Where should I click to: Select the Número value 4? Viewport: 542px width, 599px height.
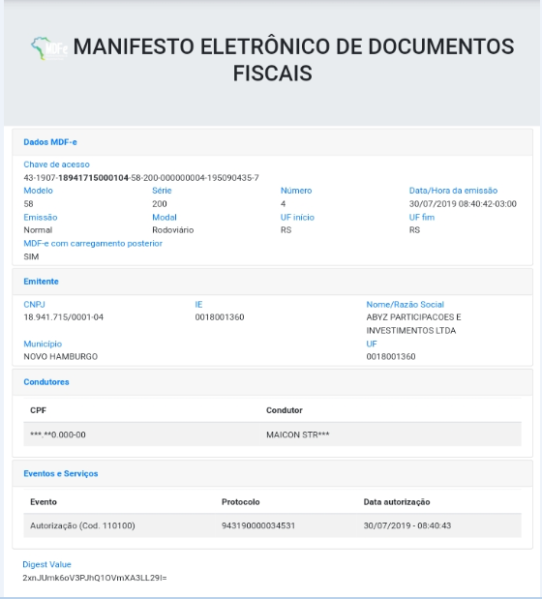283,204
